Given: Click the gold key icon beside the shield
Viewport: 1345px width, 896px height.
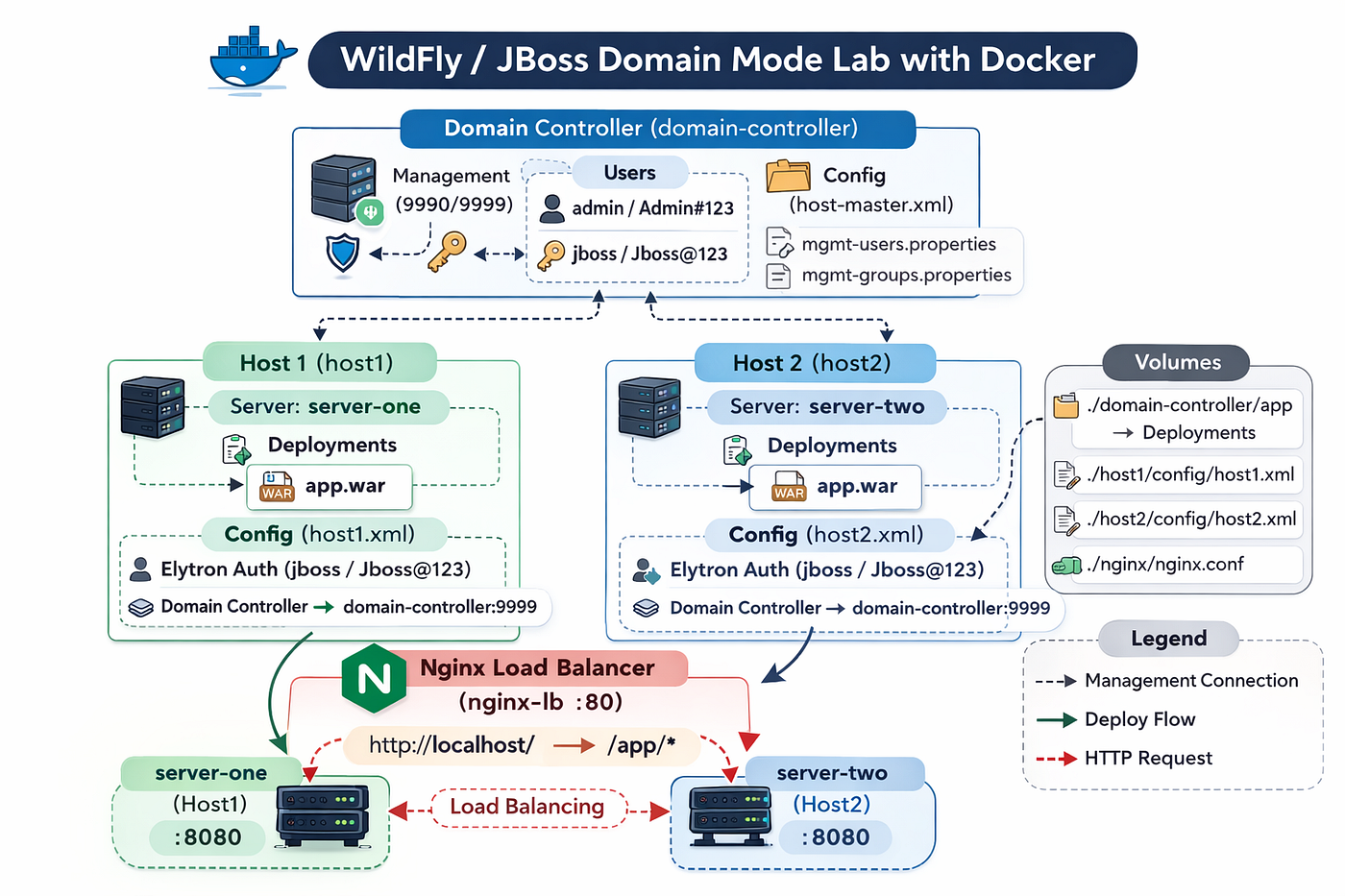Looking at the screenshot, I should coord(447,252).
